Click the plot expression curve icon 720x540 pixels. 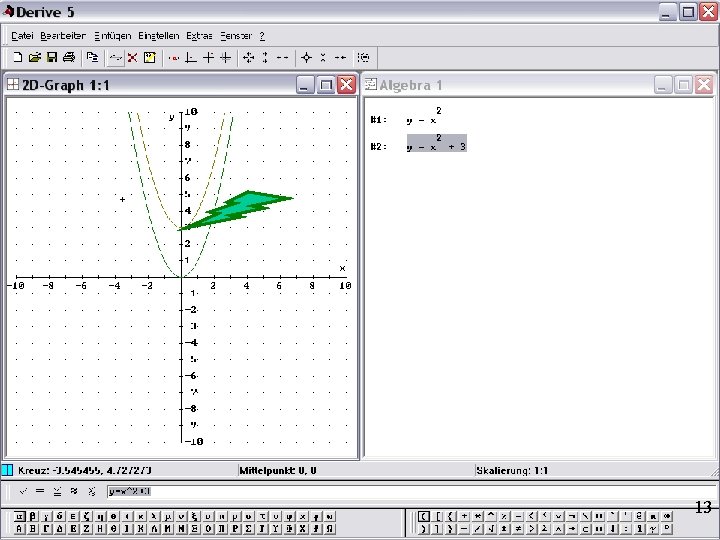[116, 58]
